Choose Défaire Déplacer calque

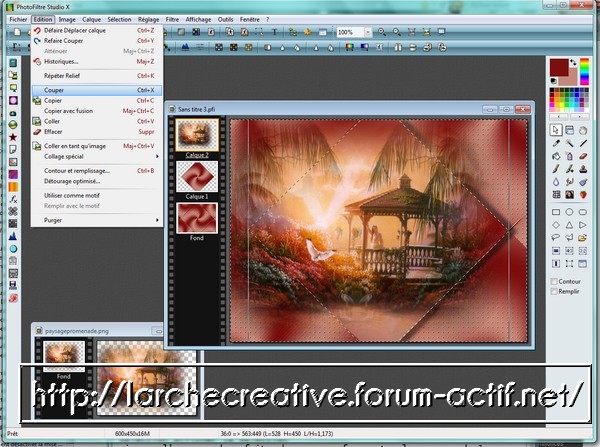coord(96,30)
